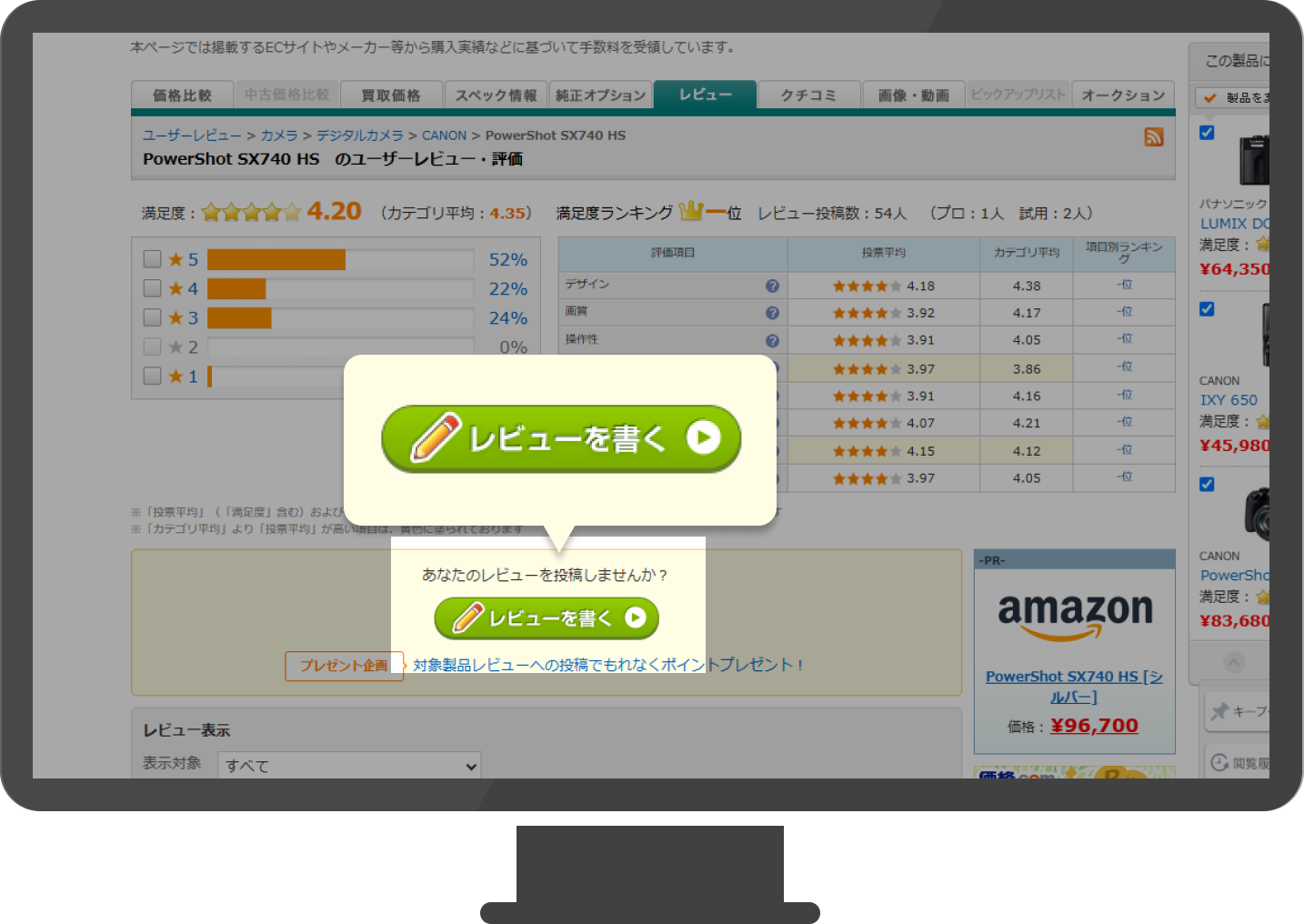The image size is (1304, 924).
Task: Tick the ★4 filter checkbox
Action: pos(153,288)
